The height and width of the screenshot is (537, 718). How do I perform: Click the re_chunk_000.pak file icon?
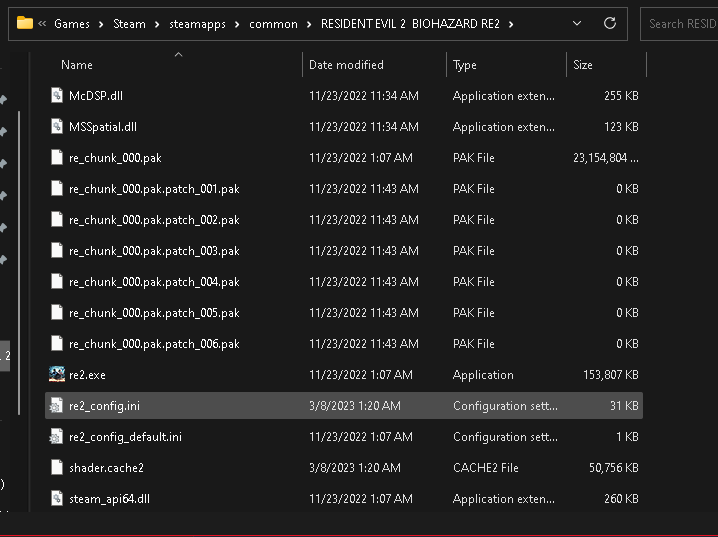pos(57,158)
